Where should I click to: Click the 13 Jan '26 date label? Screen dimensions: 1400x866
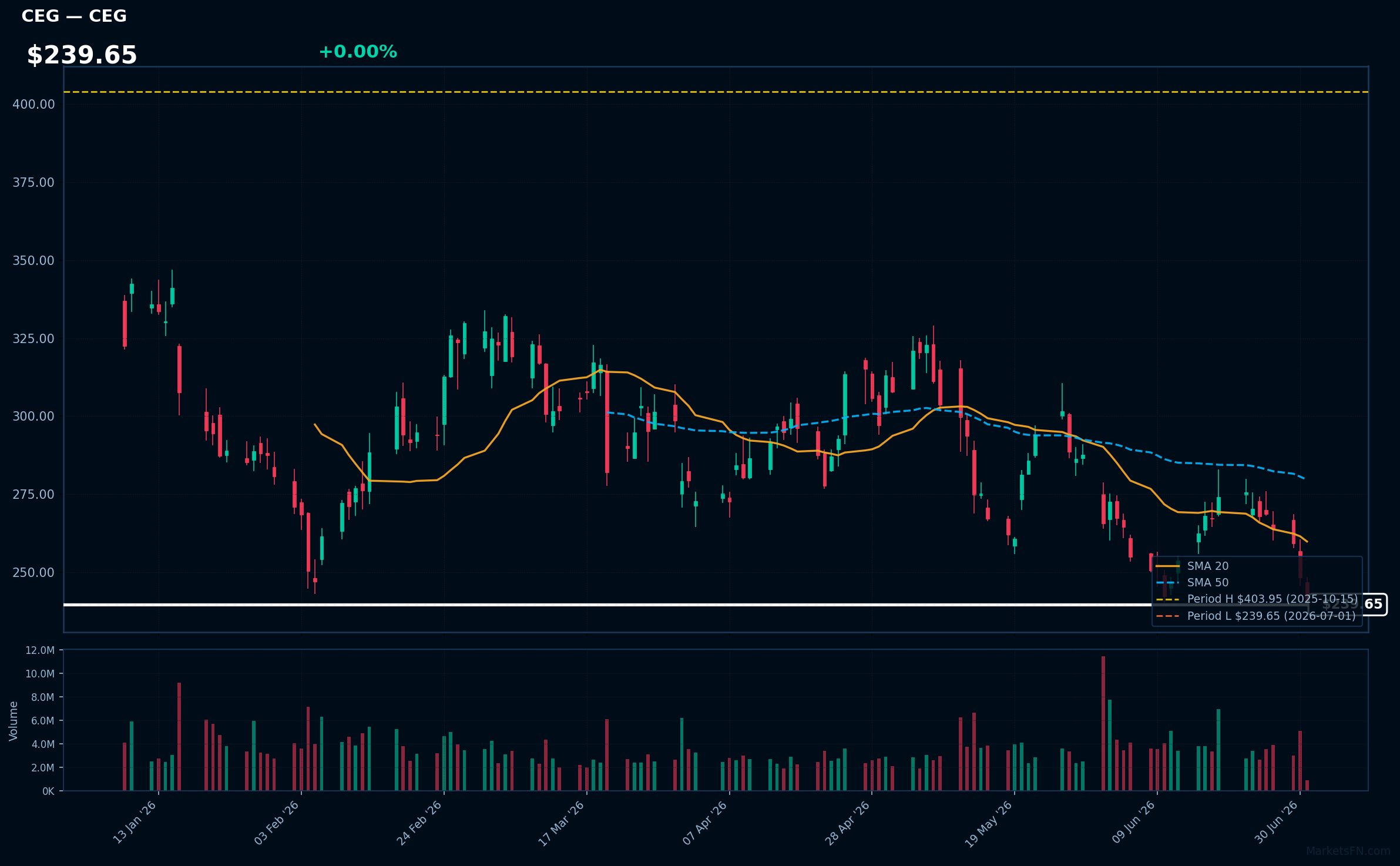(x=135, y=823)
